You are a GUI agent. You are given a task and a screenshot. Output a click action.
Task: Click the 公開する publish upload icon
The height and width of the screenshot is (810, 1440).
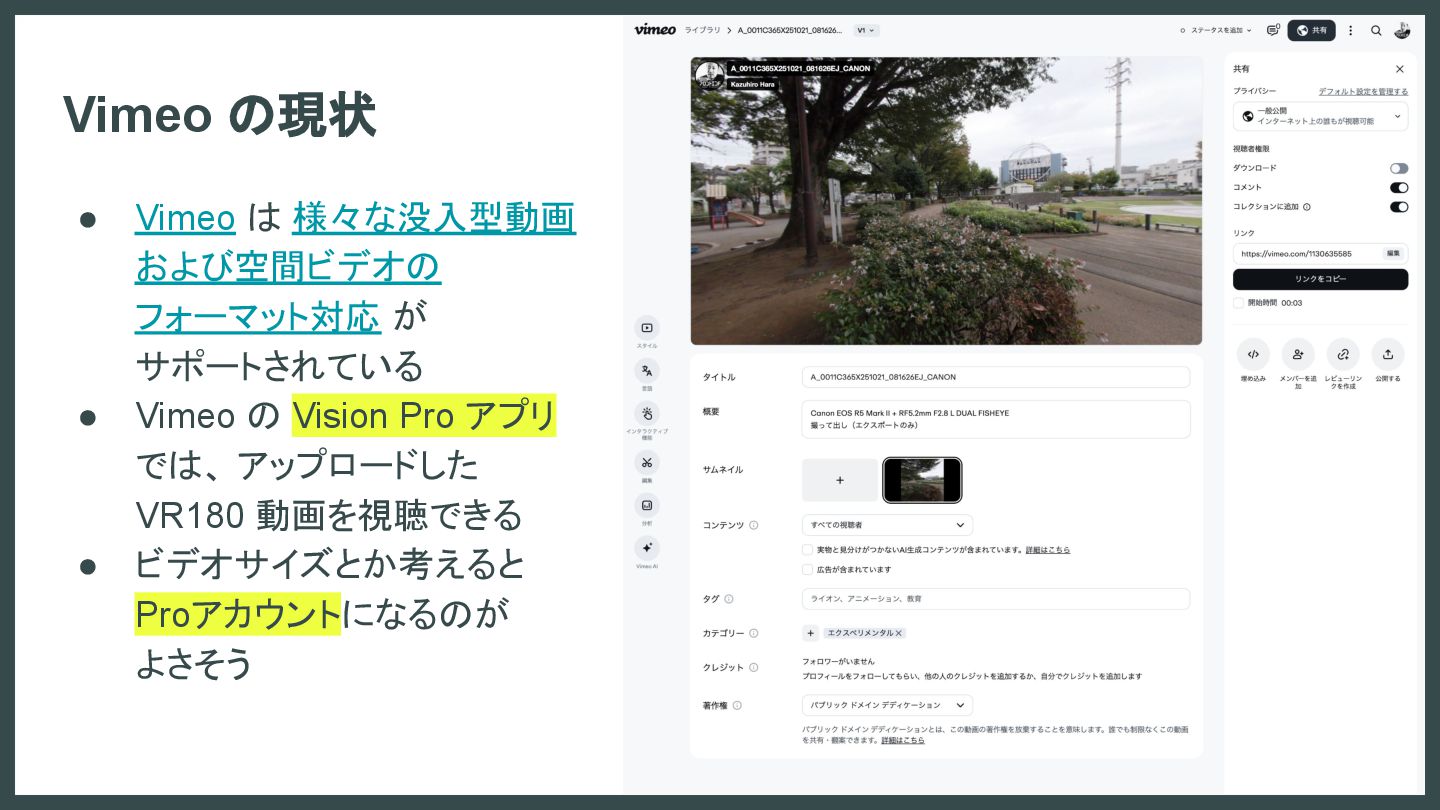click(1388, 354)
